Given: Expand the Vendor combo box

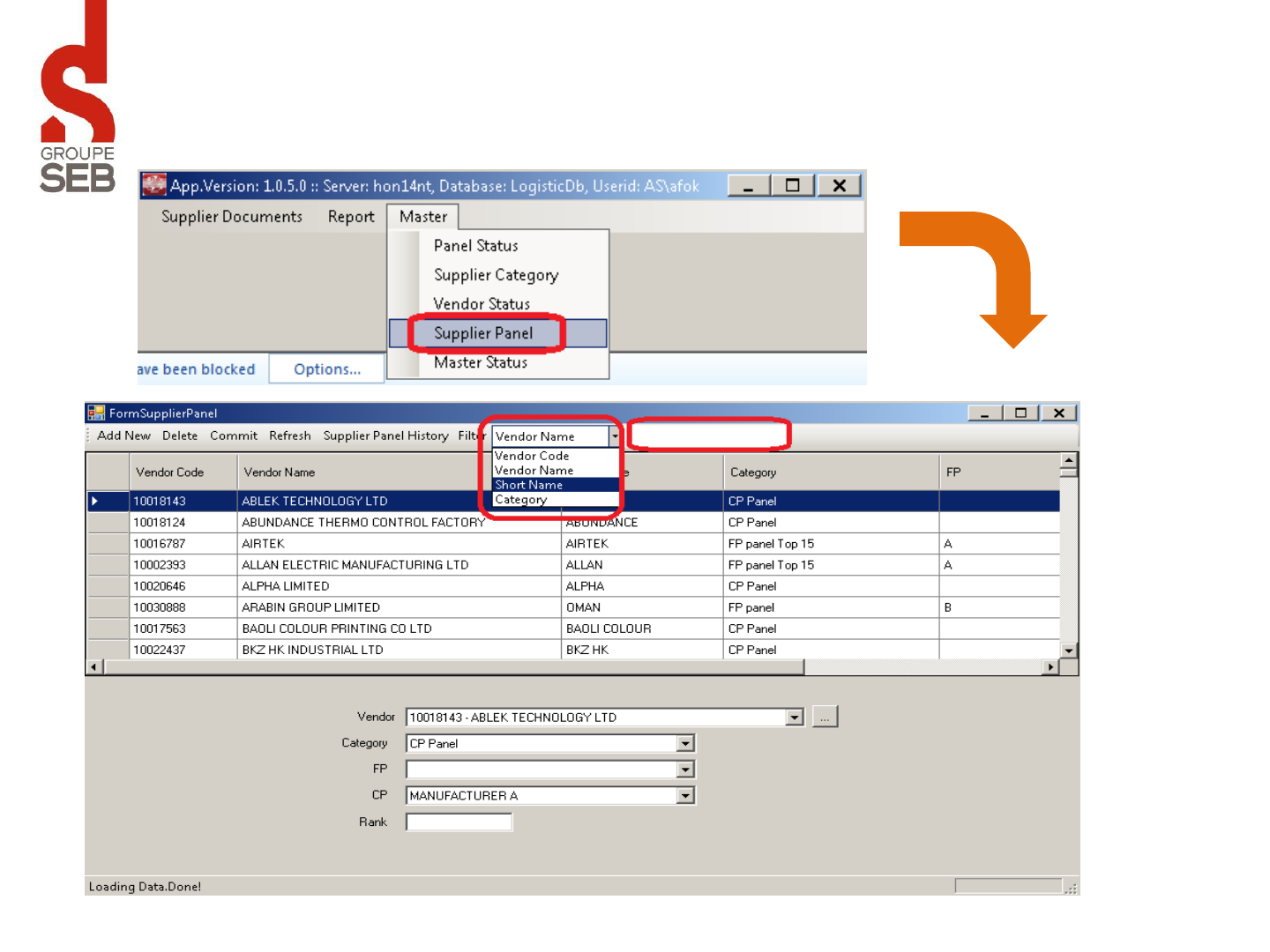Looking at the screenshot, I should [795, 718].
